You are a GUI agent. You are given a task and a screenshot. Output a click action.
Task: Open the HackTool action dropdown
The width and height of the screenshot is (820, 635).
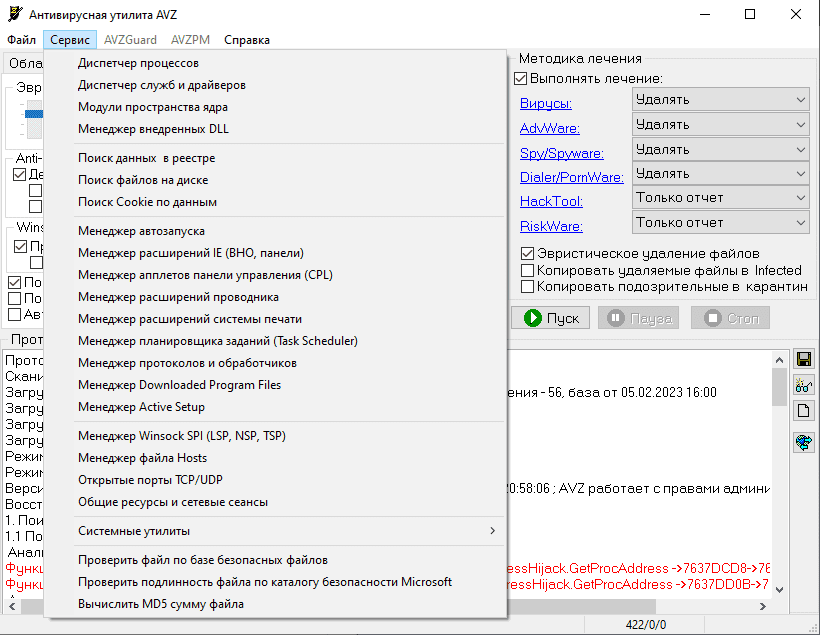(x=721, y=198)
